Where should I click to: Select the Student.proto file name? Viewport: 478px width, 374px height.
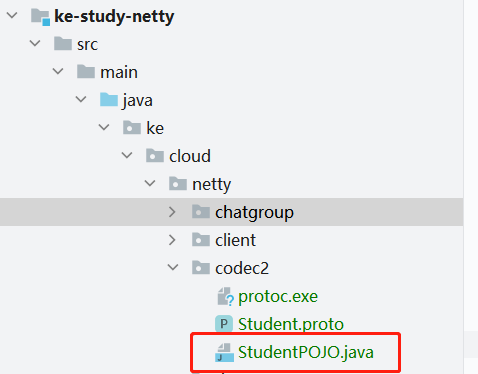pos(291,324)
